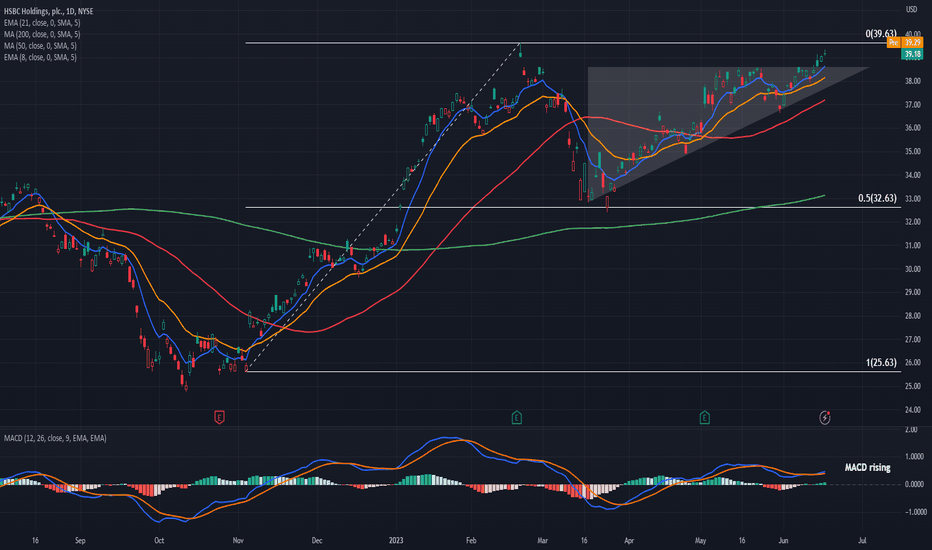Click the 2.00 MACD axis label
Image resolution: width=932 pixels, height=550 pixels.
912,429
